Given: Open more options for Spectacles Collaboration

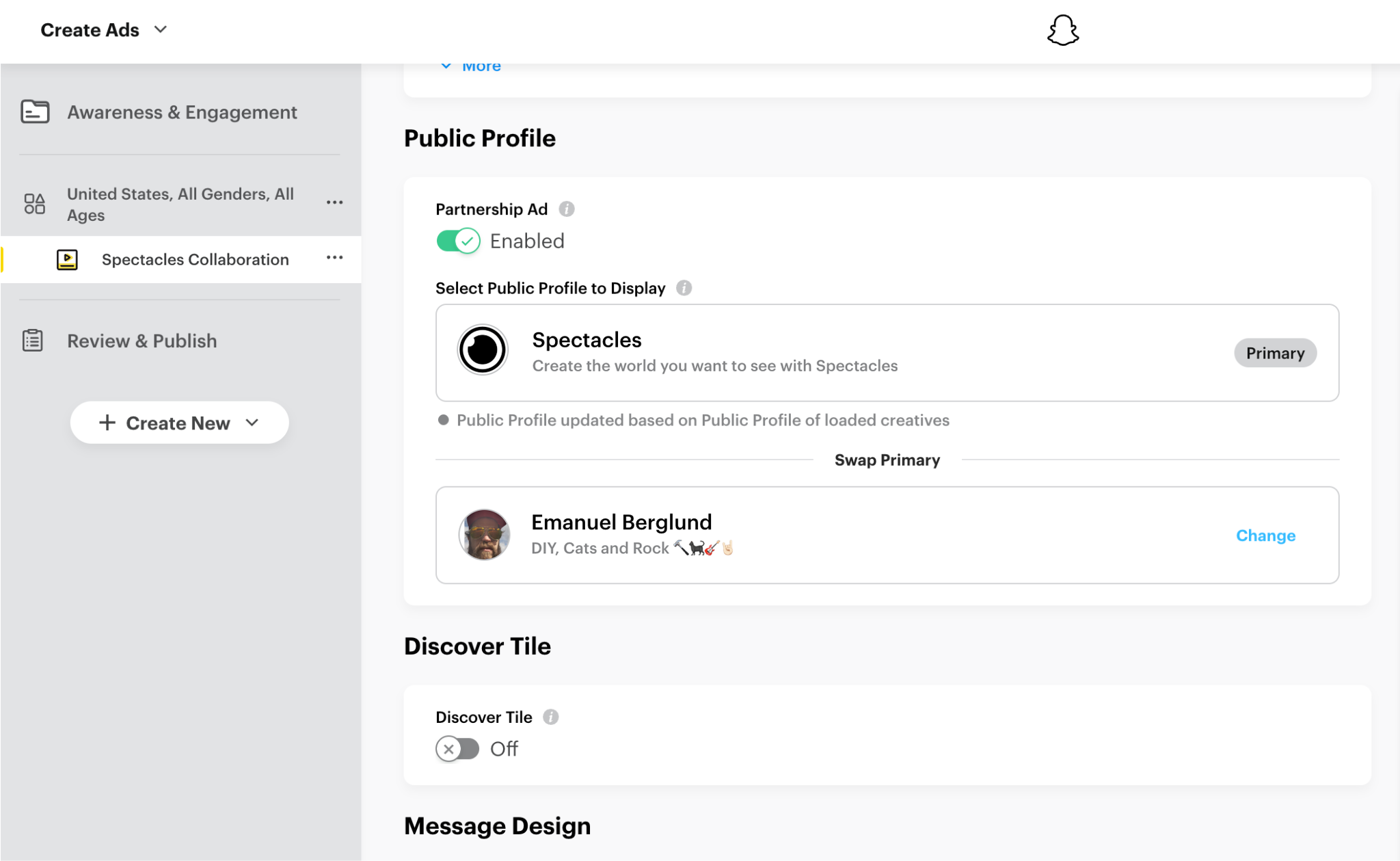Looking at the screenshot, I should coord(334,258).
